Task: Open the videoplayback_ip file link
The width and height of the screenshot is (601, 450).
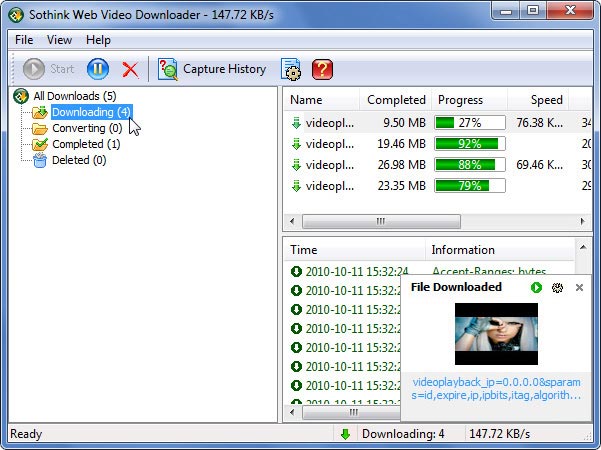Action: [496, 388]
